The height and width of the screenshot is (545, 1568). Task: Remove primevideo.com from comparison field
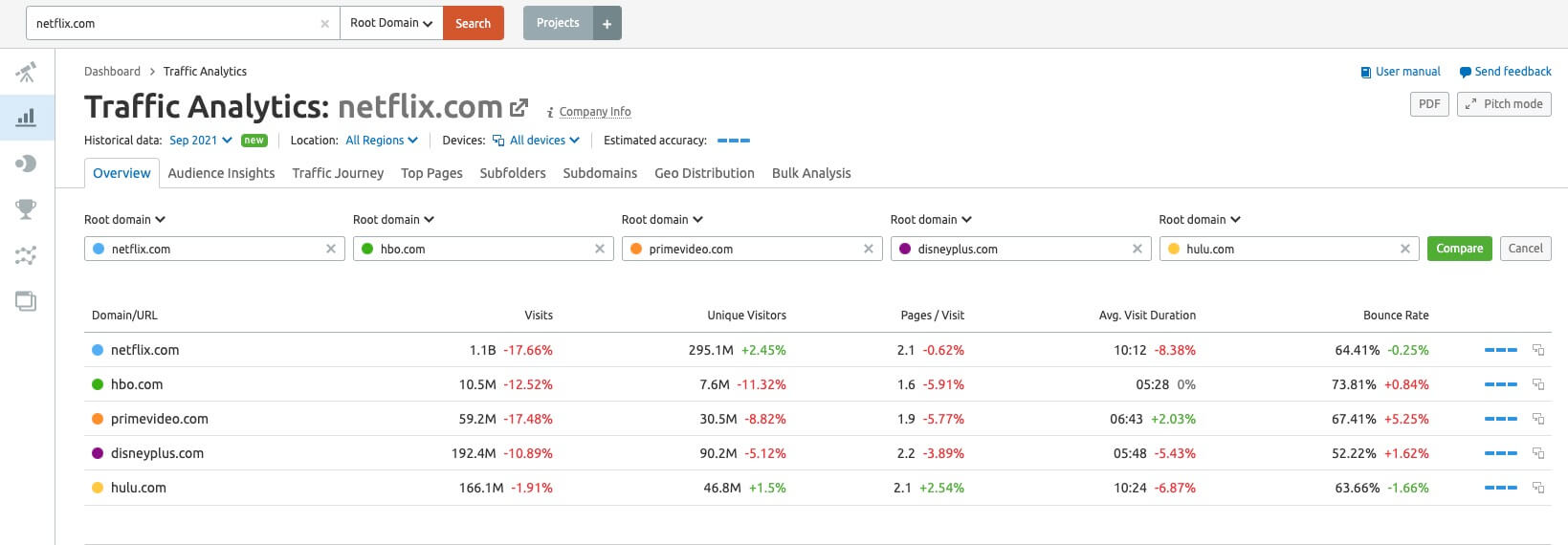tap(869, 249)
